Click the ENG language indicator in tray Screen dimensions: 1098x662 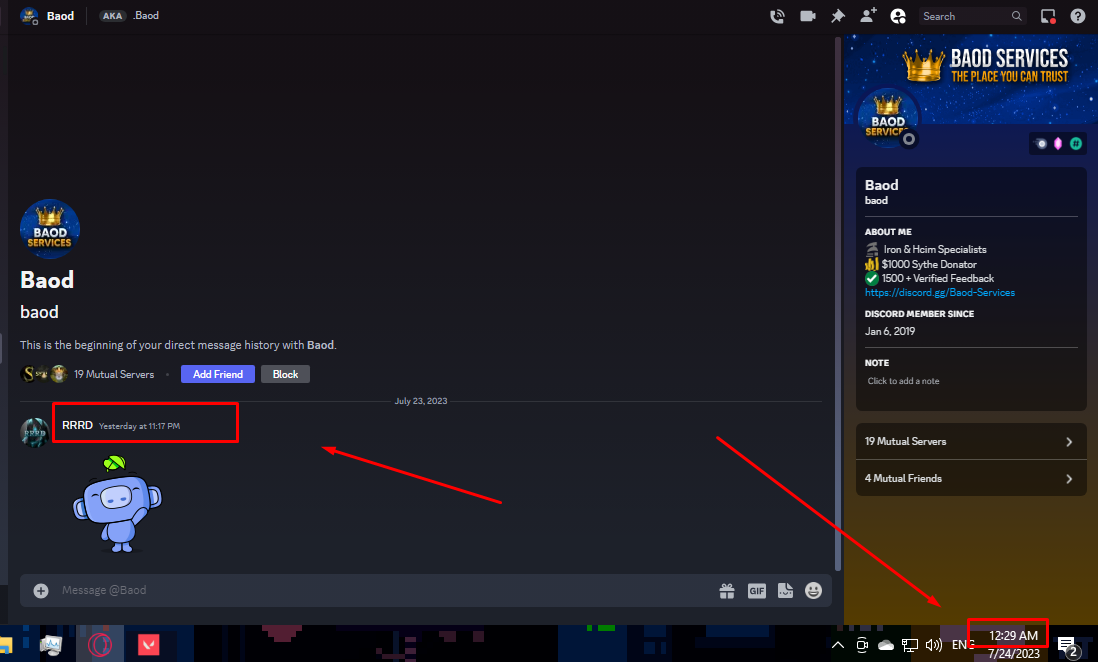click(x=963, y=644)
